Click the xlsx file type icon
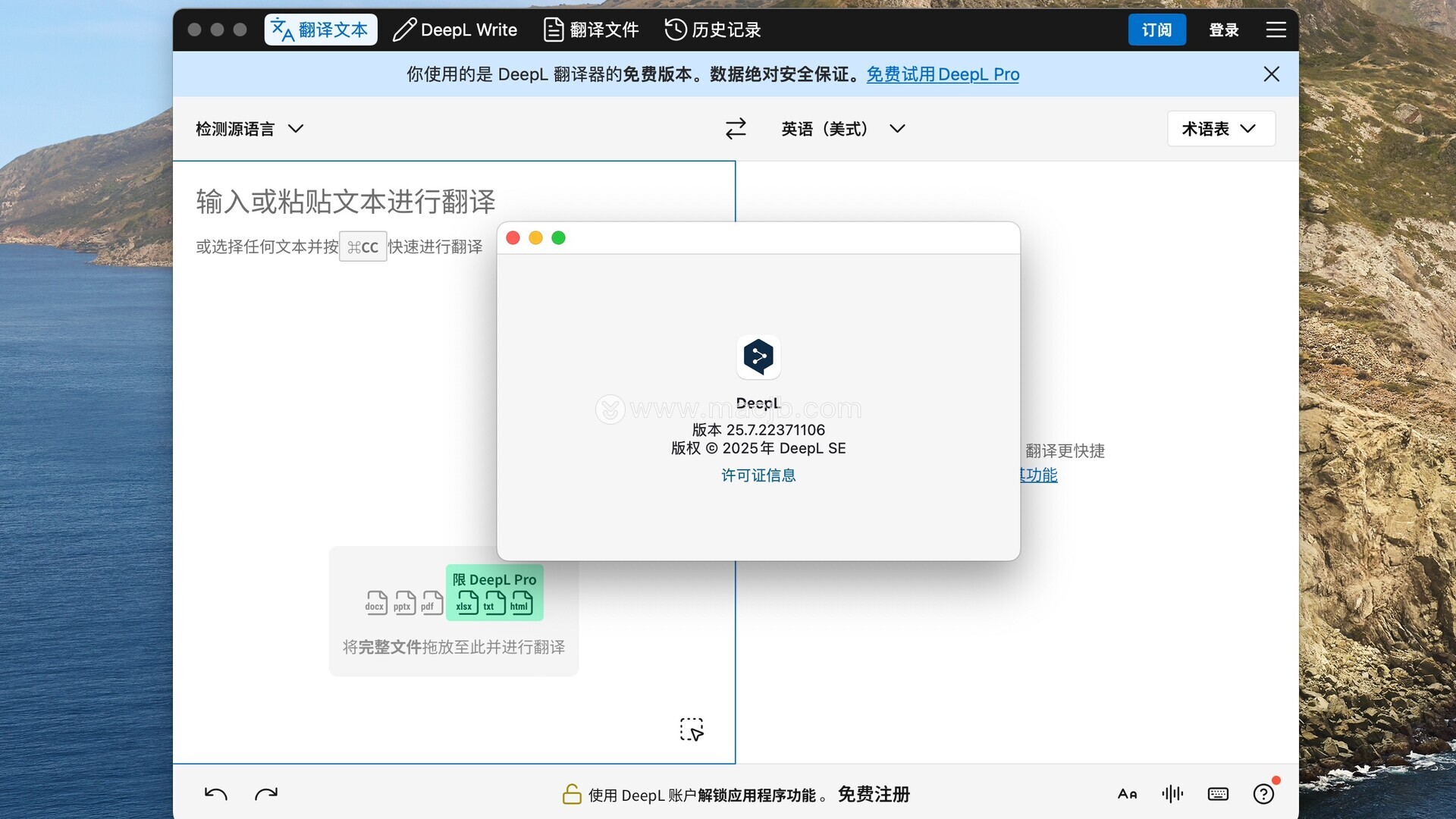This screenshot has width=1456, height=819. (466, 603)
